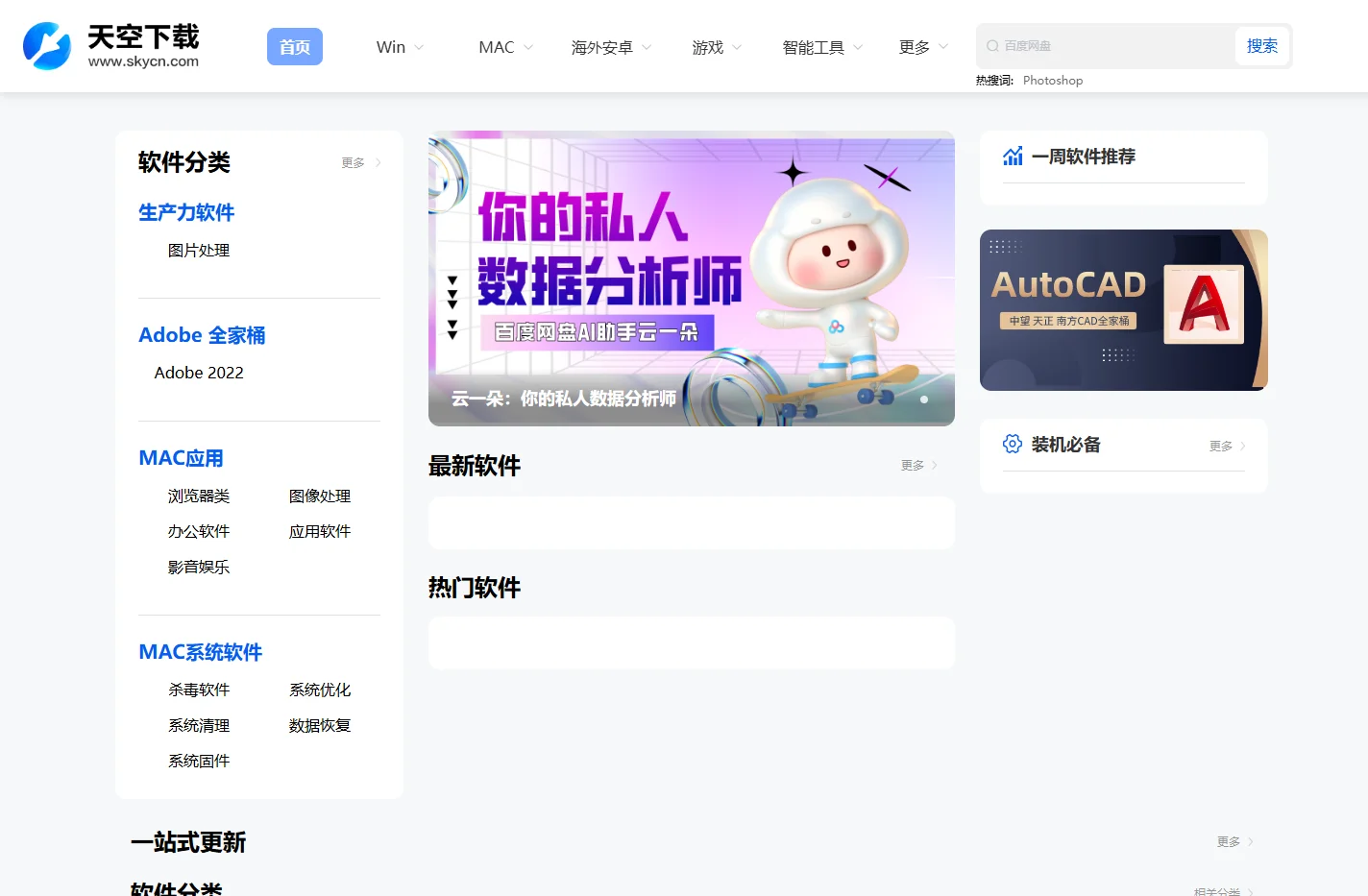Screen dimensions: 1368x896
Task: Click the search magnifier icon
Action: coord(992,46)
